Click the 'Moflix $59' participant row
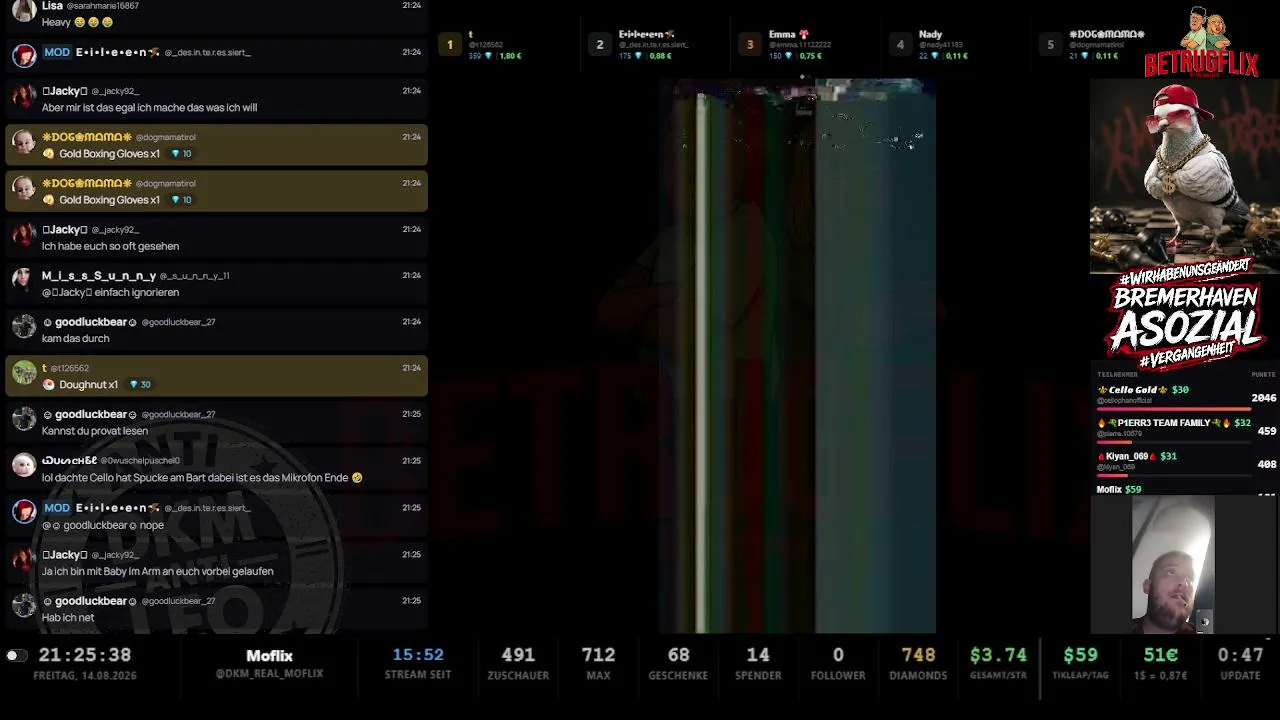1280x720 pixels. (1119, 489)
